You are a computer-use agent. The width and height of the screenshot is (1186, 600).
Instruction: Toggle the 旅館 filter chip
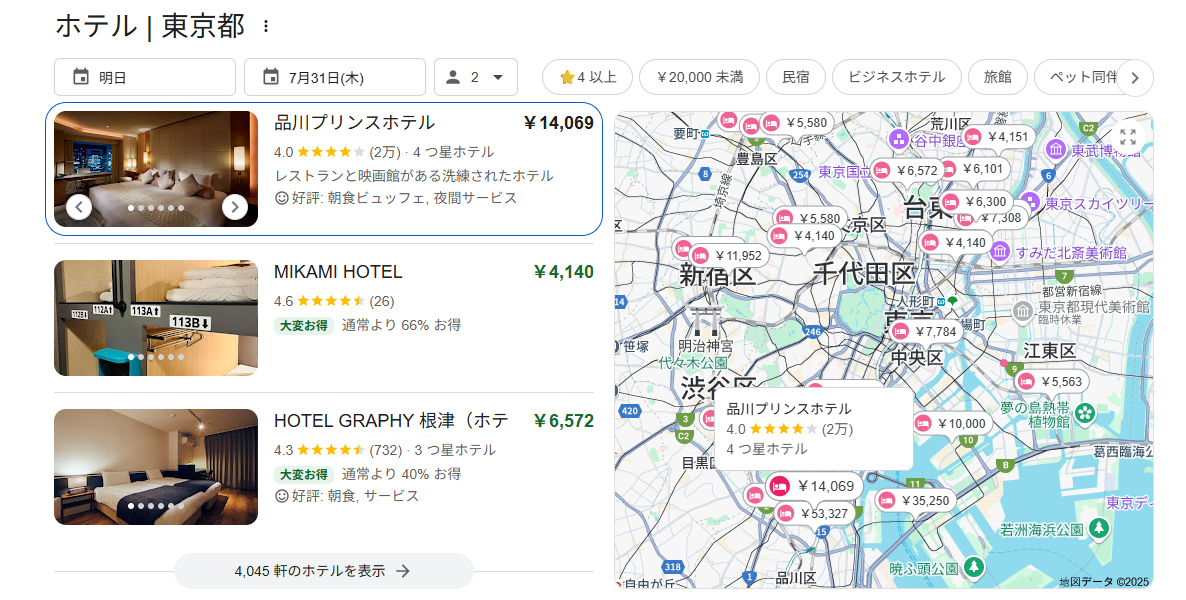997,77
